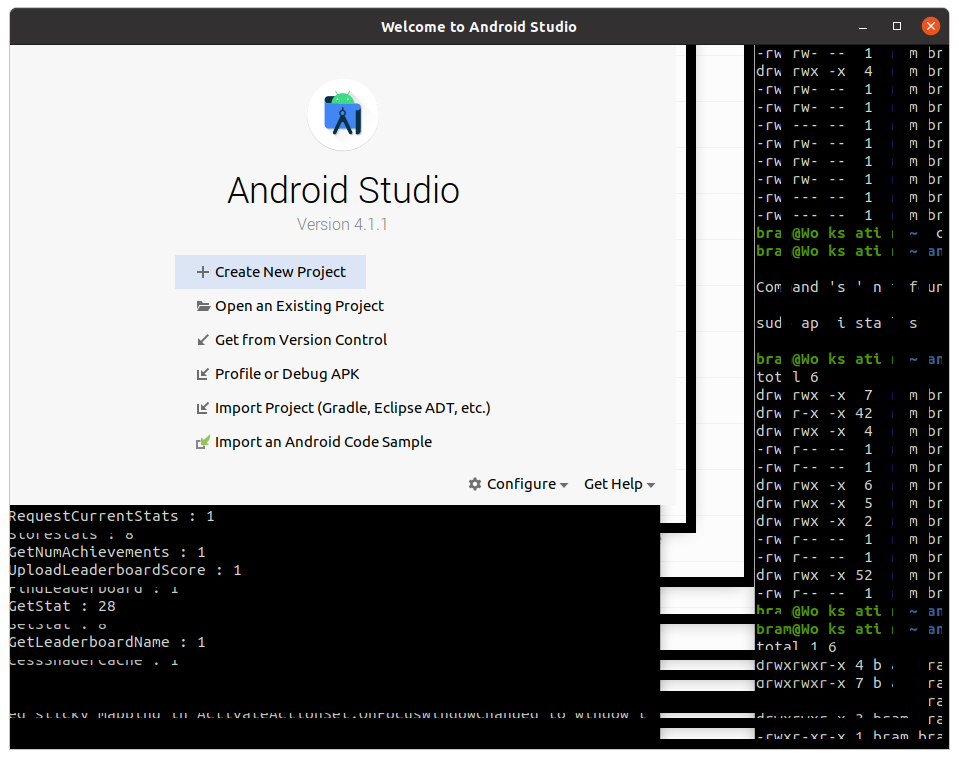Screen dimensions: 959x759
Task: Click the UploadLeaderboardScore : 1 line
Action: pyautogui.click(x=125, y=571)
